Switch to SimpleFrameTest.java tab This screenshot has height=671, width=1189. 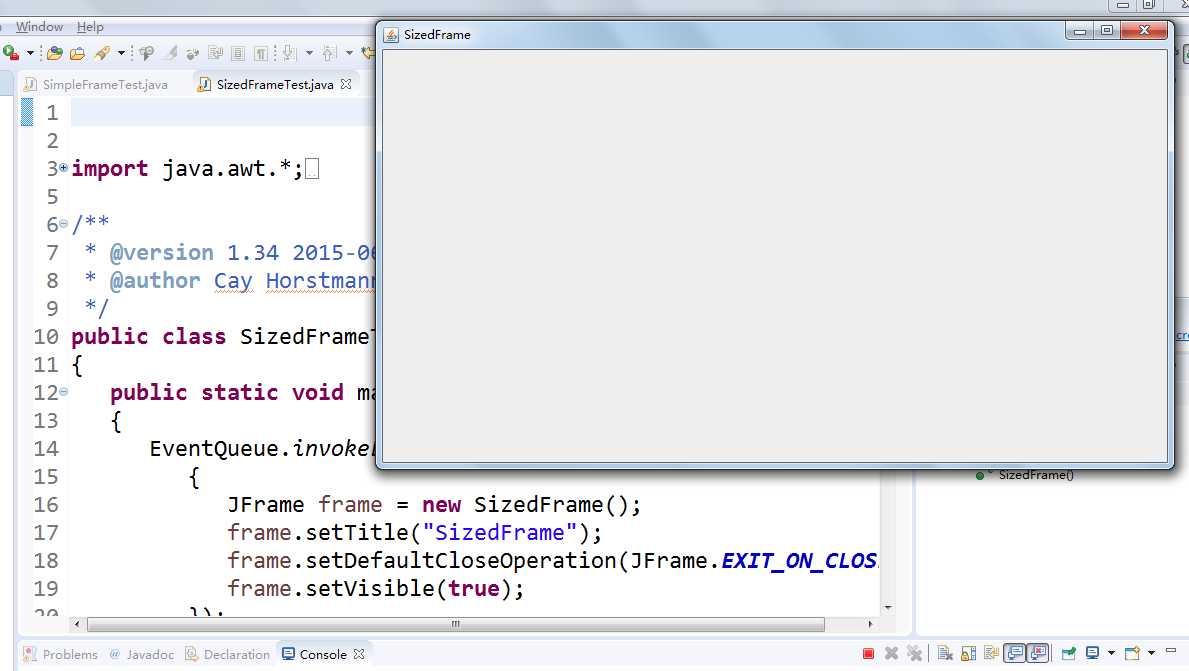[x=105, y=84]
